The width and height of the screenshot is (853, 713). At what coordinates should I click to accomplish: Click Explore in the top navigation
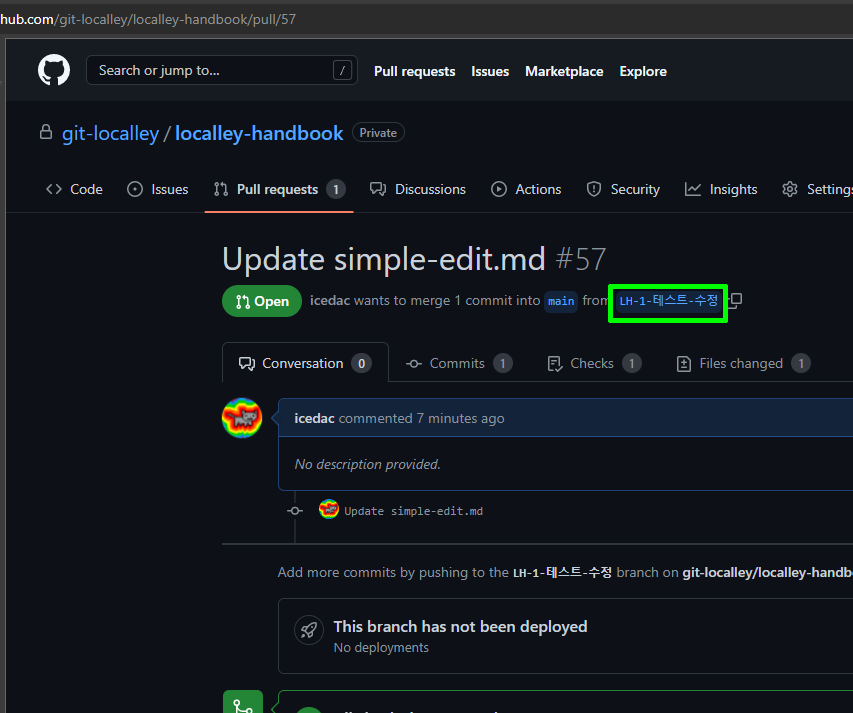[x=643, y=71]
